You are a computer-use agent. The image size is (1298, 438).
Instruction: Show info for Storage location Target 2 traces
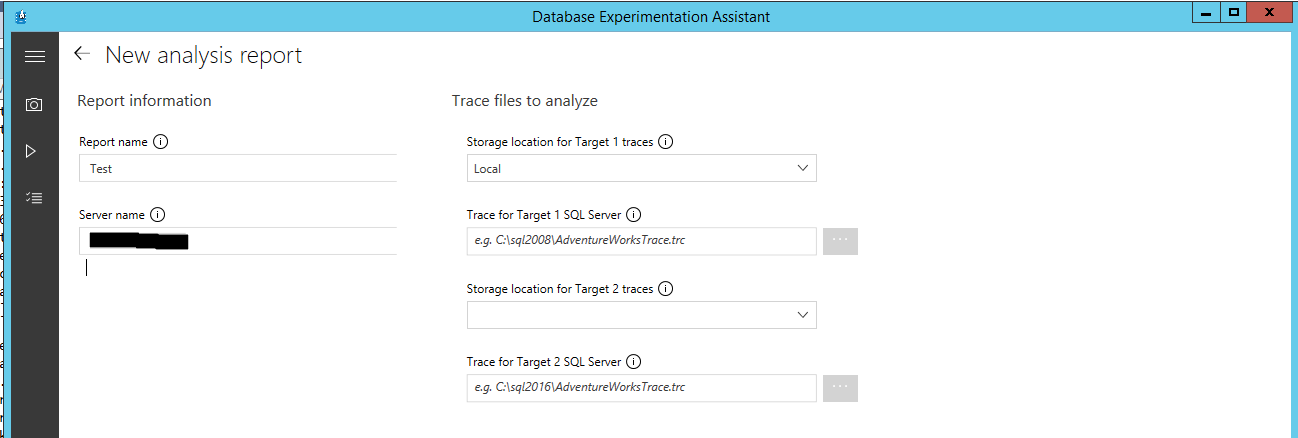pyautogui.click(x=666, y=289)
